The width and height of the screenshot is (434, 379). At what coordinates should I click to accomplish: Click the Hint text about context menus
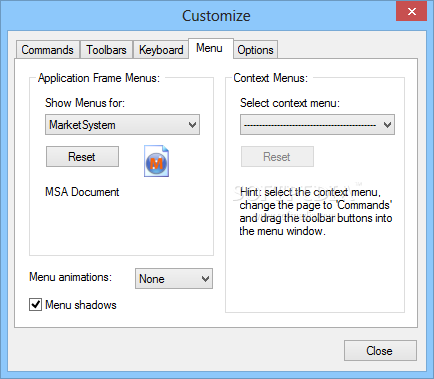(x=316, y=211)
